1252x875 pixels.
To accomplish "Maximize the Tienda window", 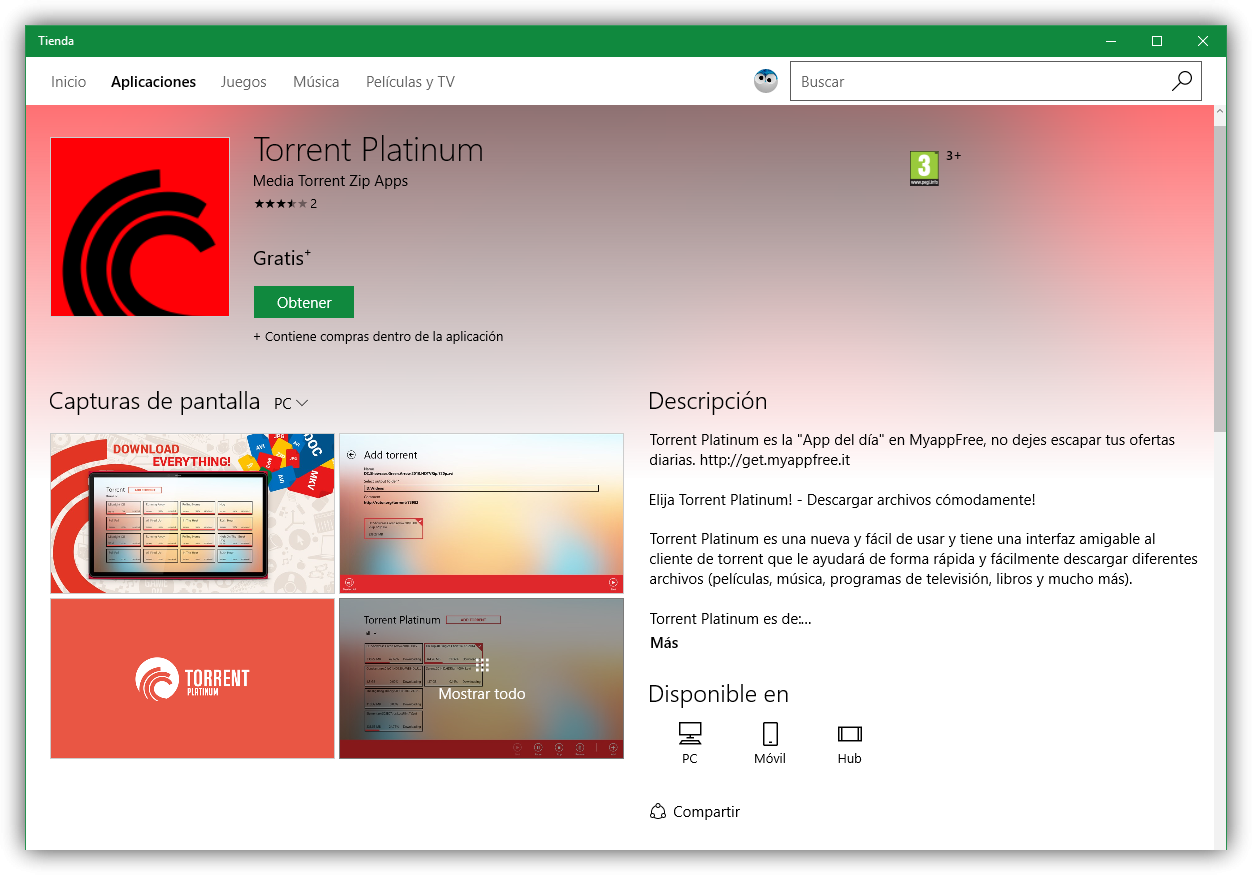I will [x=1157, y=41].
